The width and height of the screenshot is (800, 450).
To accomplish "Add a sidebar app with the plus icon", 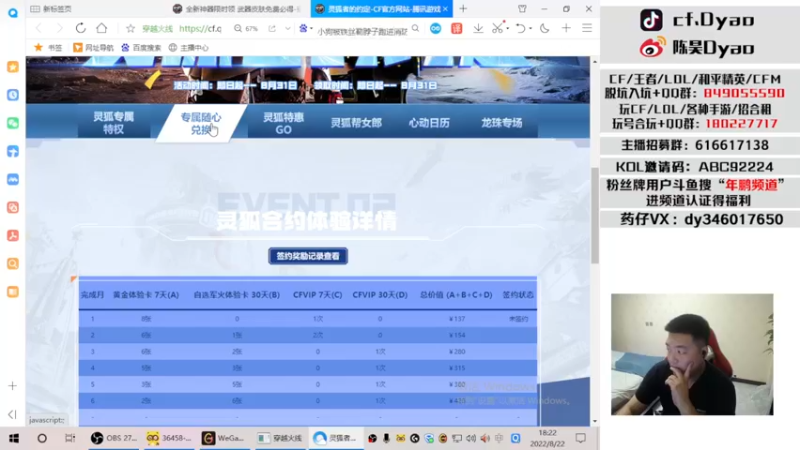I will [x=13, y=386].
